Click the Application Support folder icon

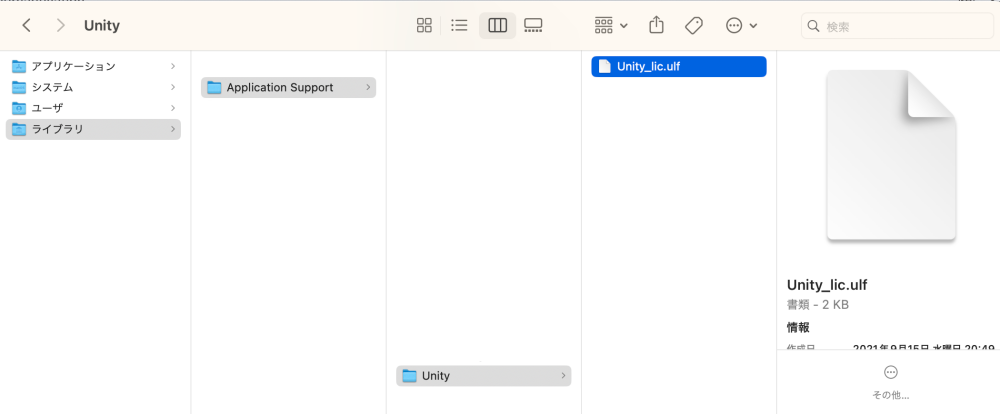point(214,87)
